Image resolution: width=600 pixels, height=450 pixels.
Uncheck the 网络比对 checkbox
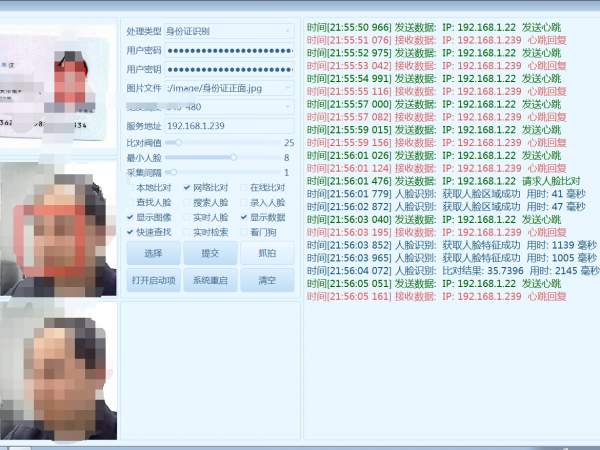pos(187,187)
